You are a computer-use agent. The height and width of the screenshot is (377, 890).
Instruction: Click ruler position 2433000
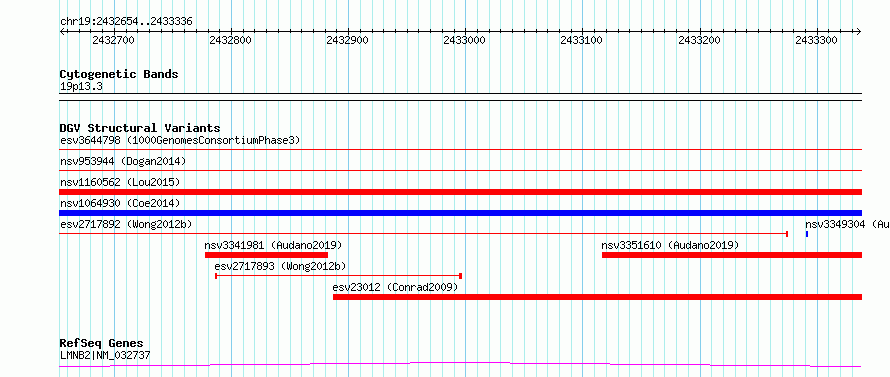[x=464, y=40]
